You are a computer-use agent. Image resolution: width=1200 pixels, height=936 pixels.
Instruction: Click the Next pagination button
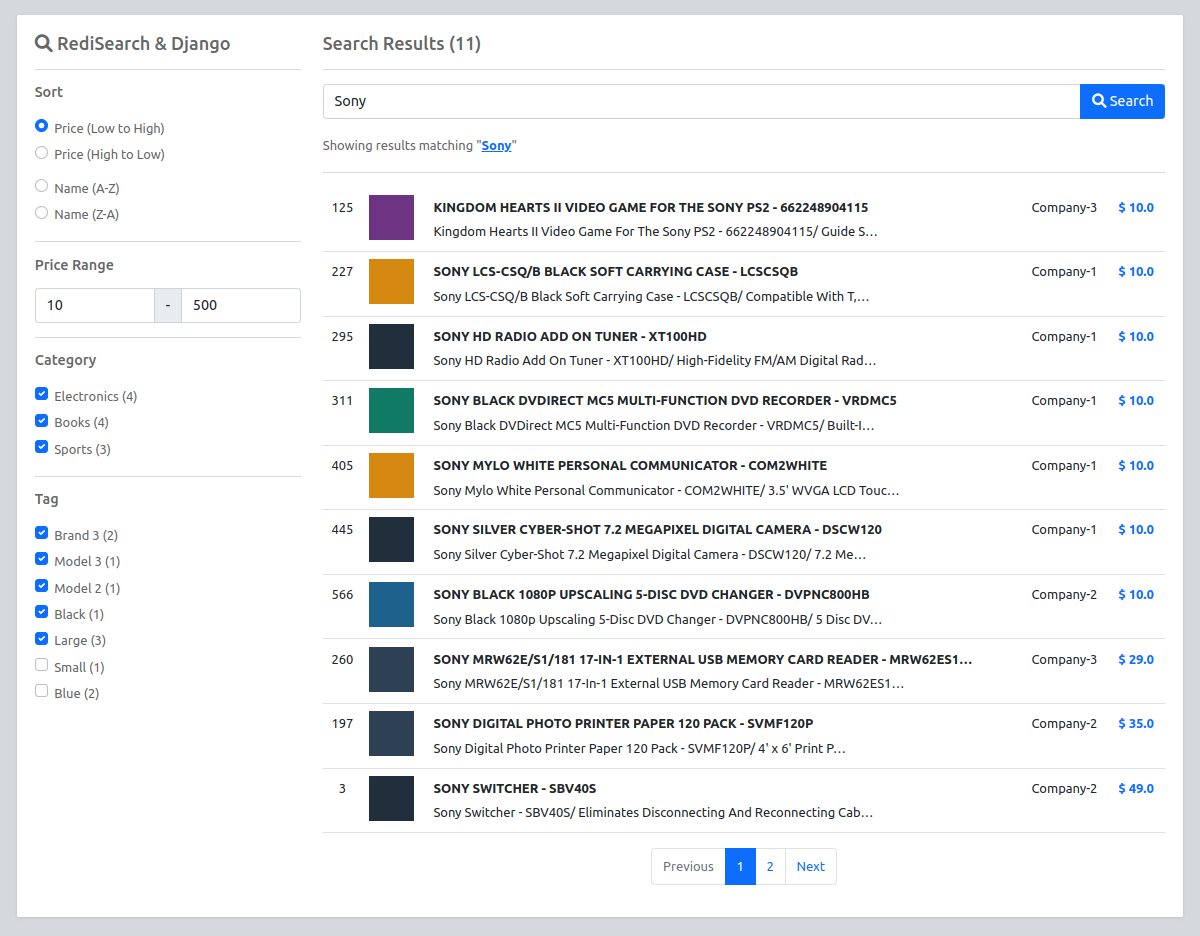point(810,866)
